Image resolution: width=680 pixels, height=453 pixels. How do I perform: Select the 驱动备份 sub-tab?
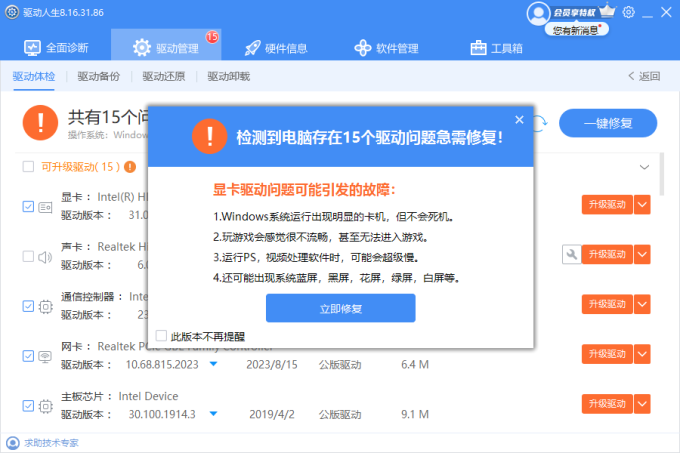pyautogui.click(x=98, y=76)
